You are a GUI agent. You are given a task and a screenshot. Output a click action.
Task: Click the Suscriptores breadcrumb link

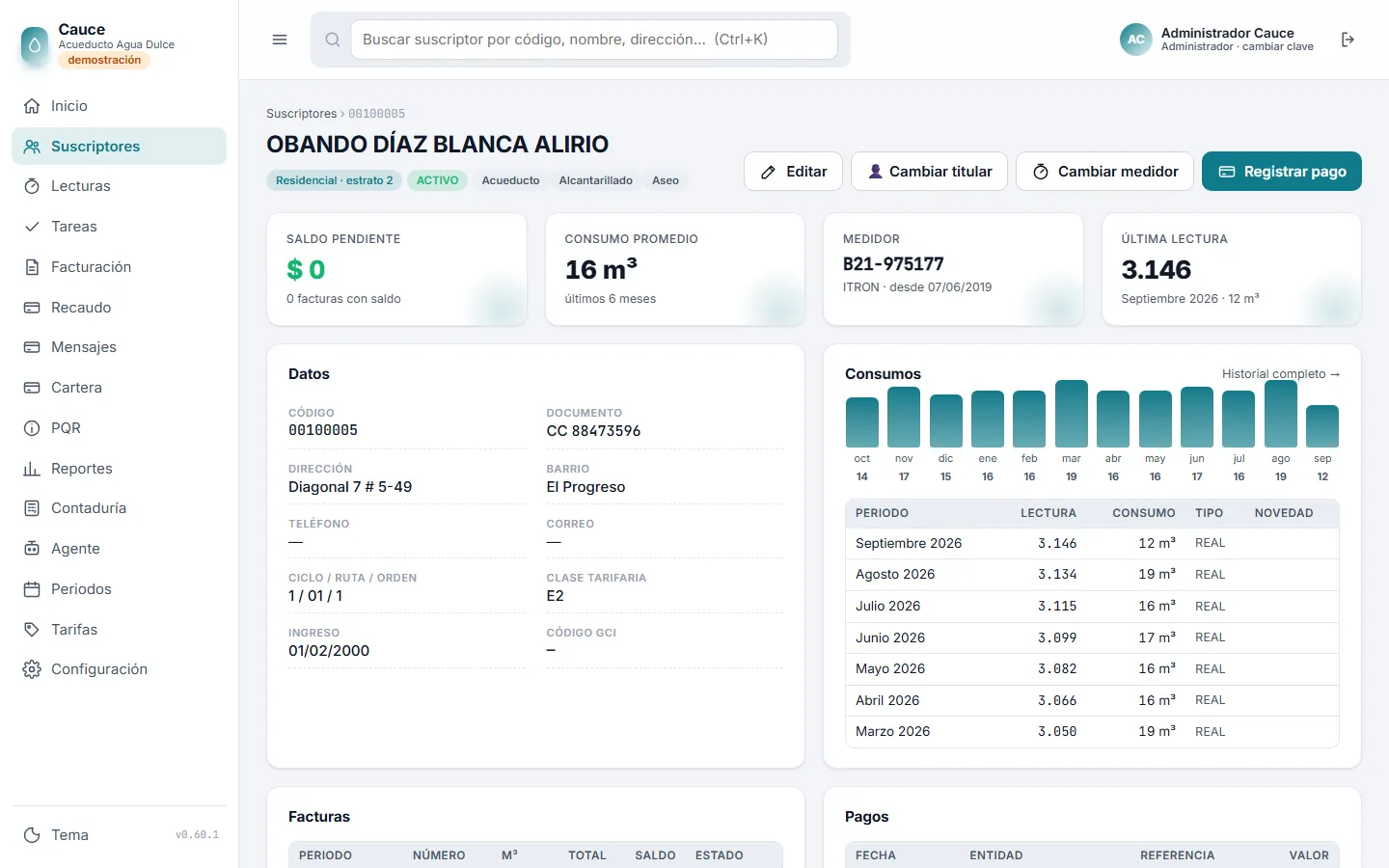[301, 114]
